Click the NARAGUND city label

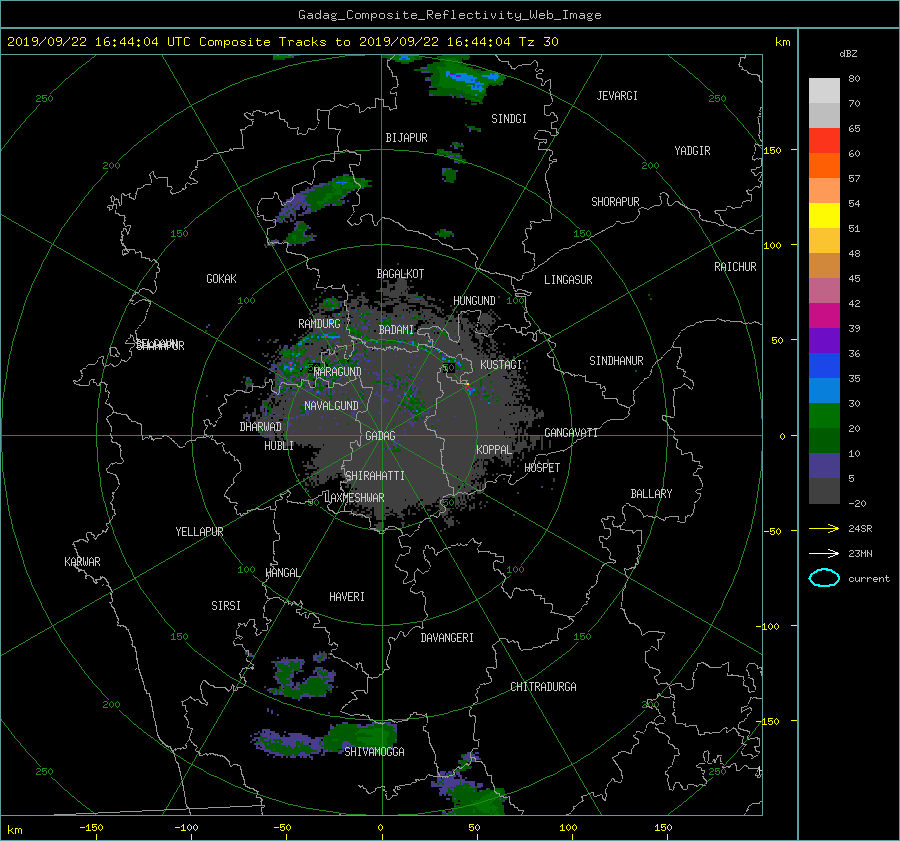coord(338,372)
